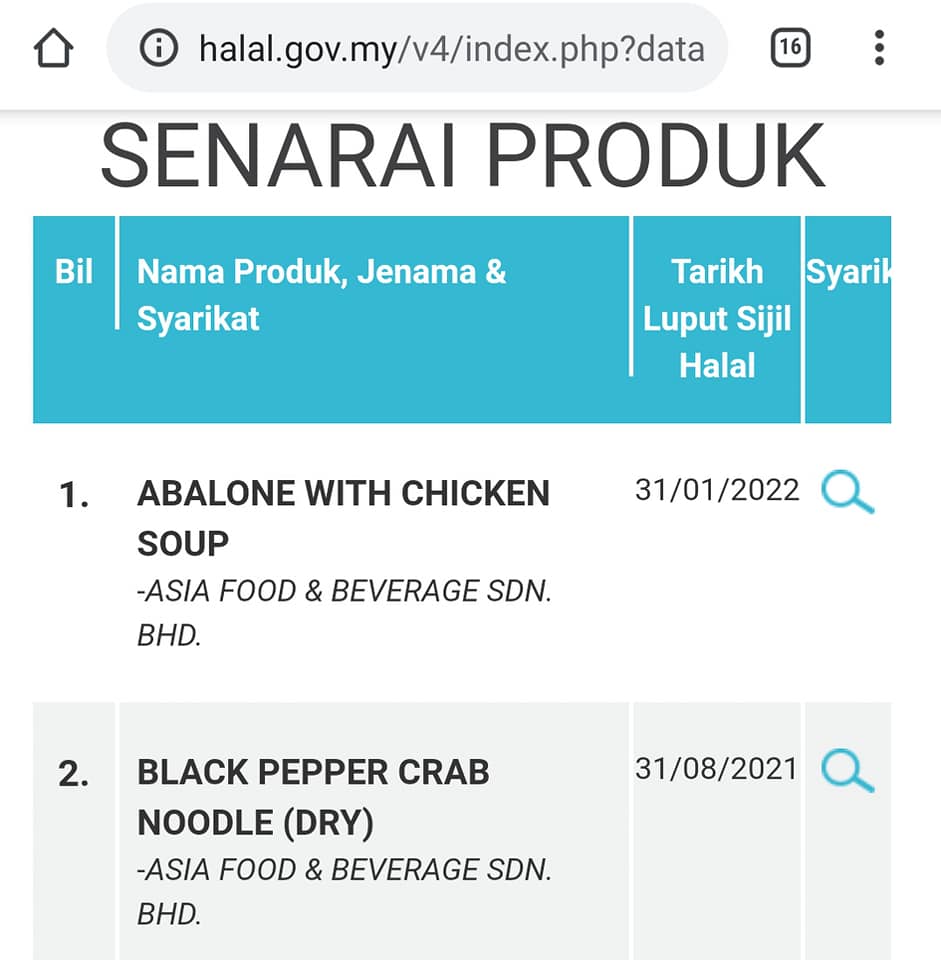Click ABALONE WITH CHICKEN SOUP product name
This screenshot has width=941, height=960.
343,518
